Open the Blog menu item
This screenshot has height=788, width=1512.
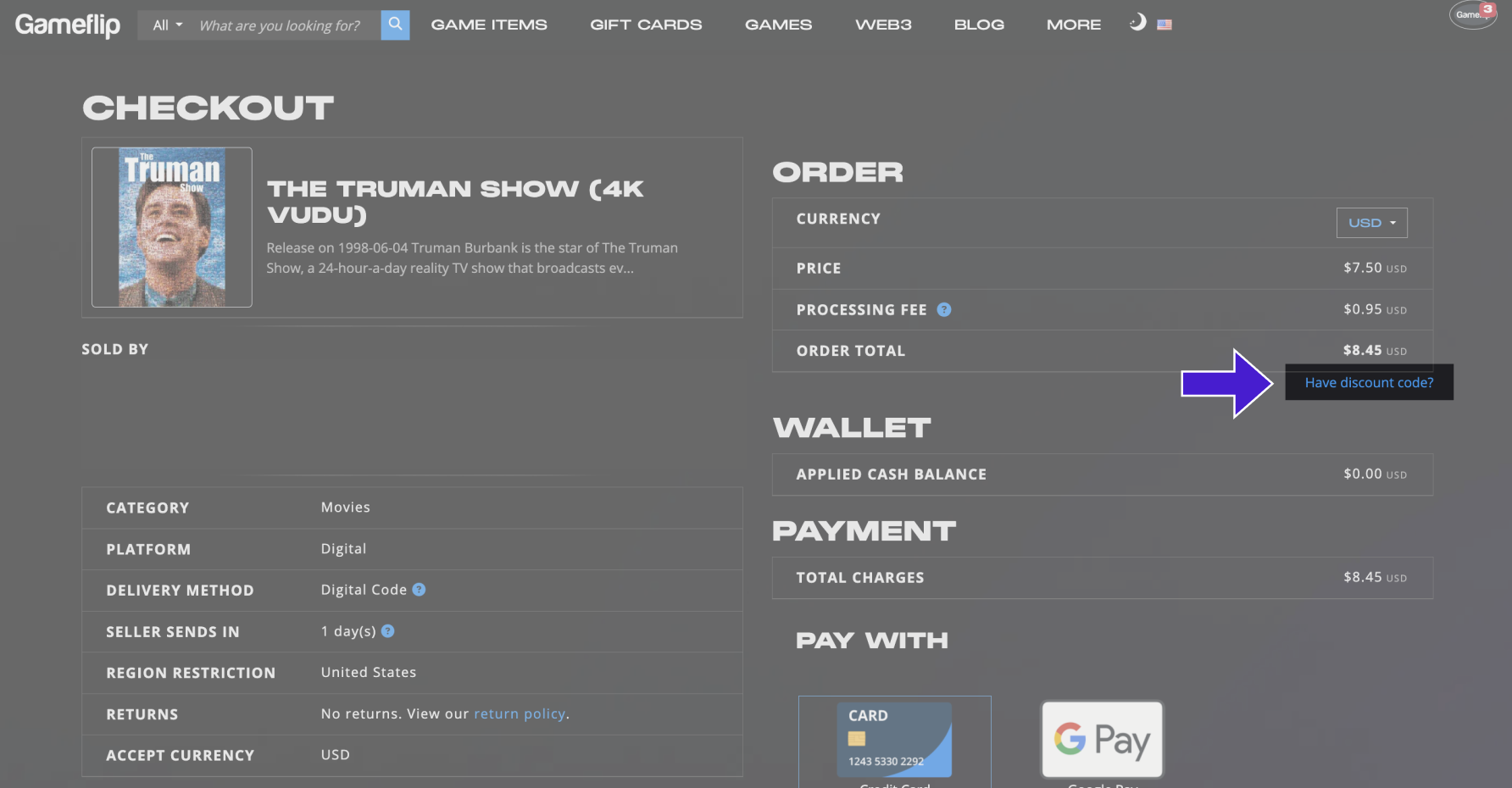(x=979, y=25)
